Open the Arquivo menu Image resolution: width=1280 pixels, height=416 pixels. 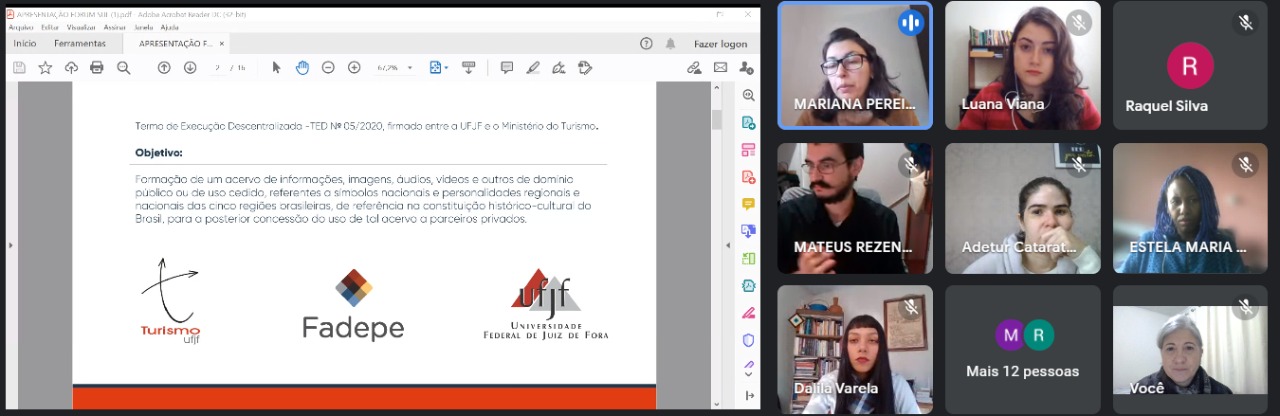[21, 27]
